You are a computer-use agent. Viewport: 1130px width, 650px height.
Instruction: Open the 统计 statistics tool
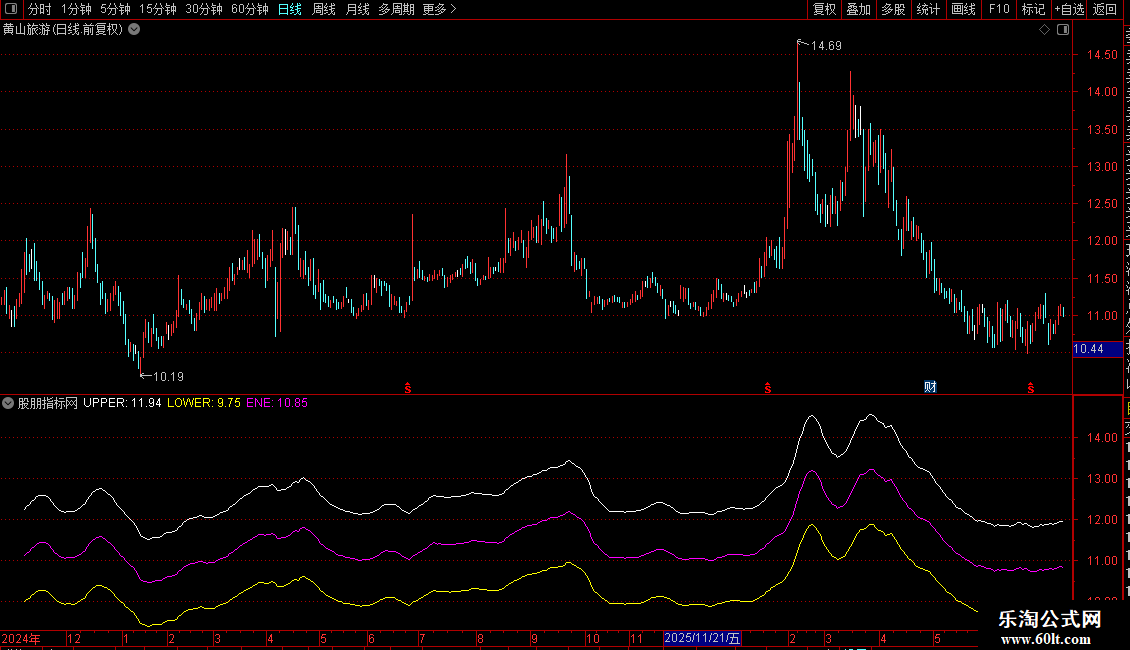pos(928,9)
